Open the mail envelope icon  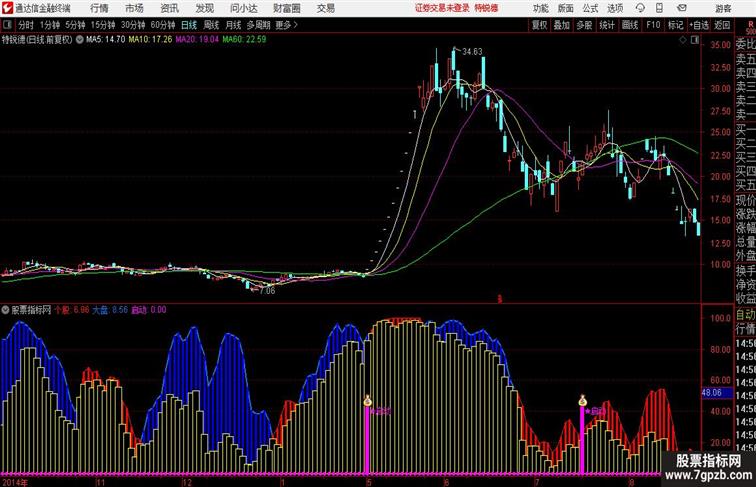(682, 8)
